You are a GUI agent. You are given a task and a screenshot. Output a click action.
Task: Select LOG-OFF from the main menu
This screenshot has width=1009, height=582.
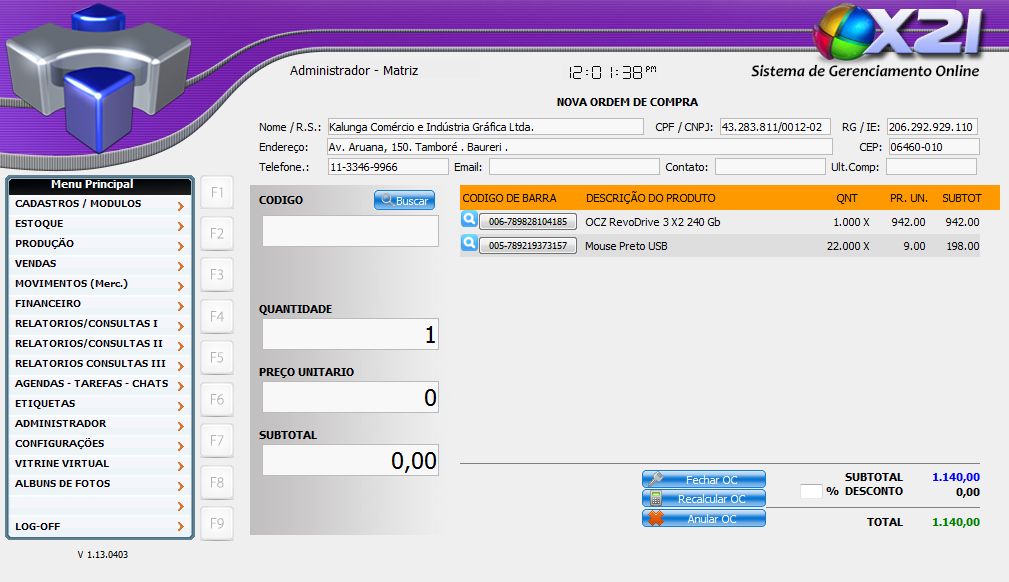[38, 526]
